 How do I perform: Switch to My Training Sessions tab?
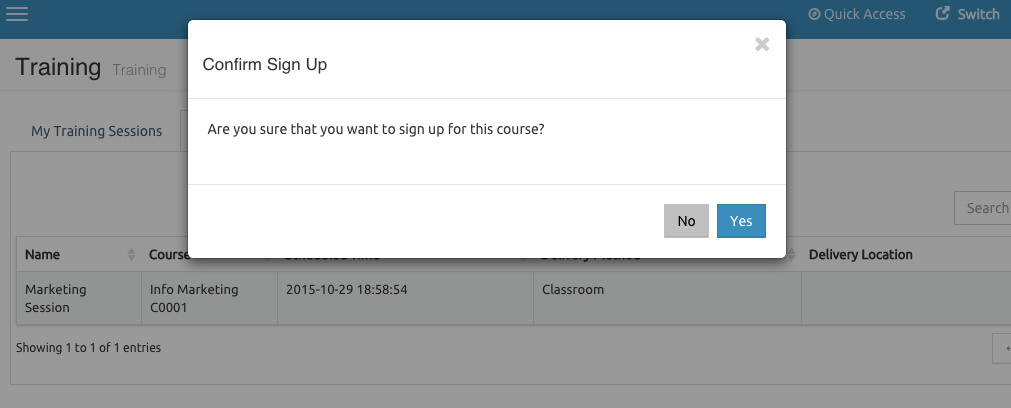97,131
